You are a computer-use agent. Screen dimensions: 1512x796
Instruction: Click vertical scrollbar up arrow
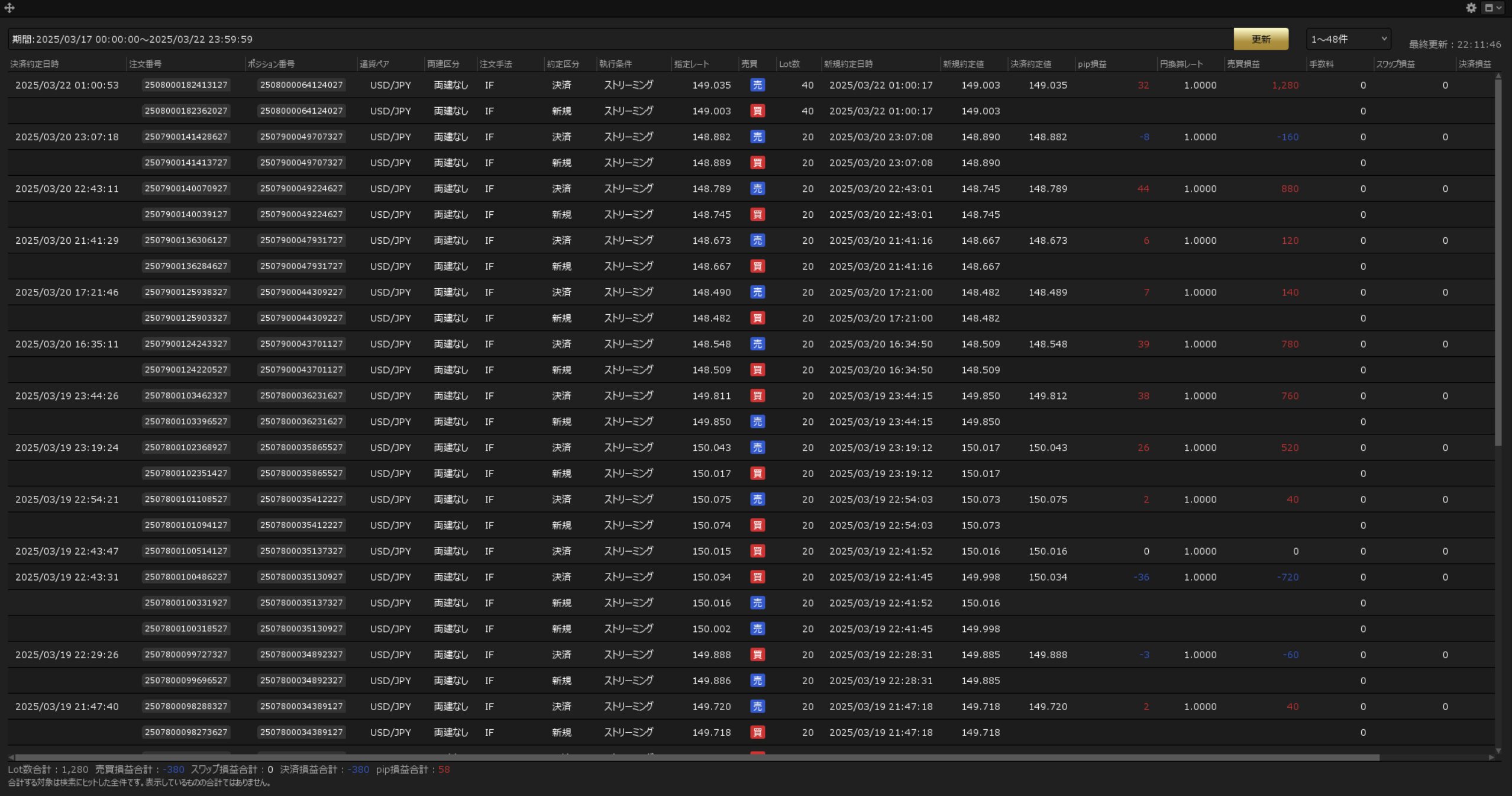tap(1498, 76)
